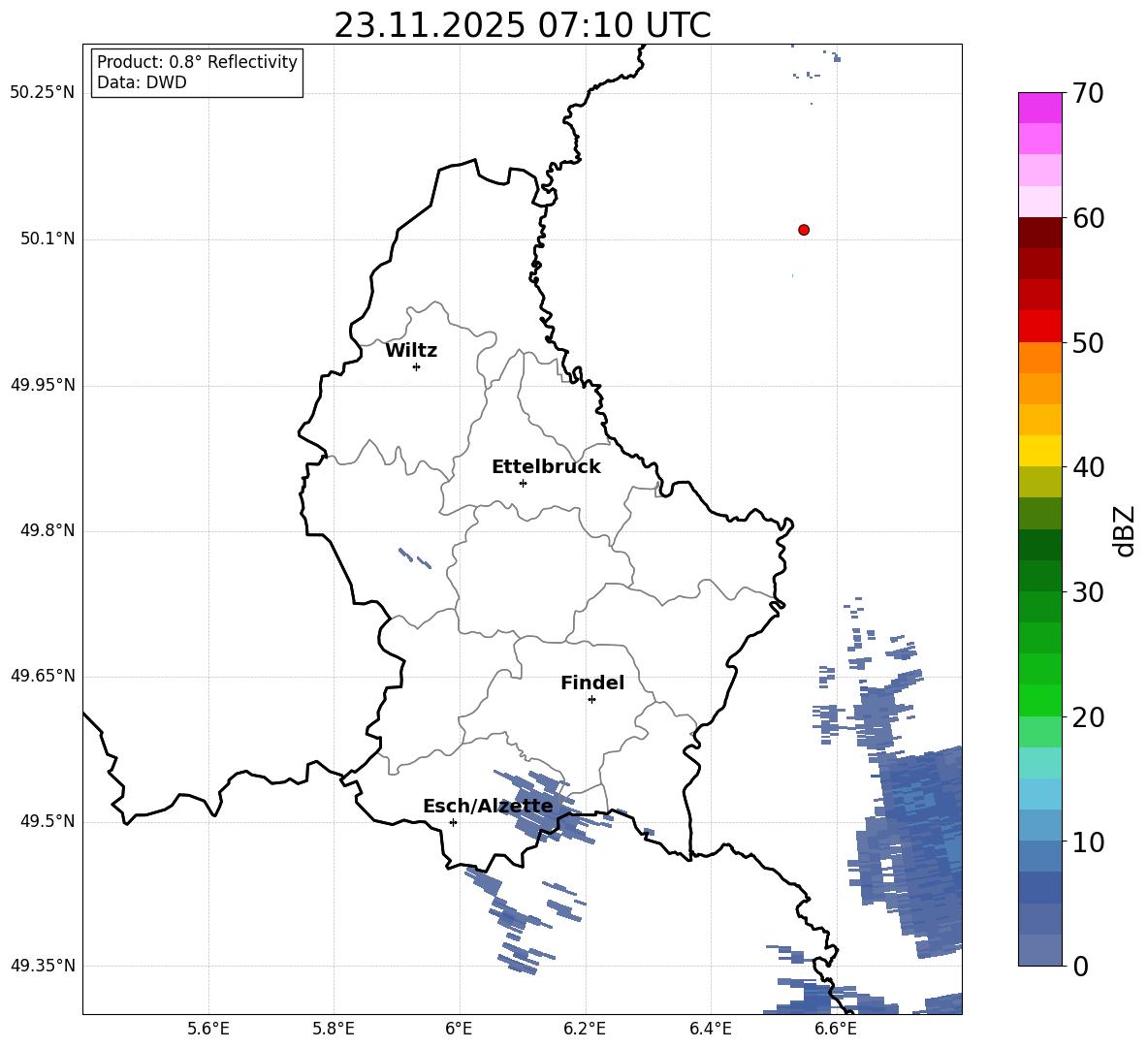This screenshot has width=1148, height=1048.
Task: Click the 6.4°E longitude label
Action: click(710, 1029)
